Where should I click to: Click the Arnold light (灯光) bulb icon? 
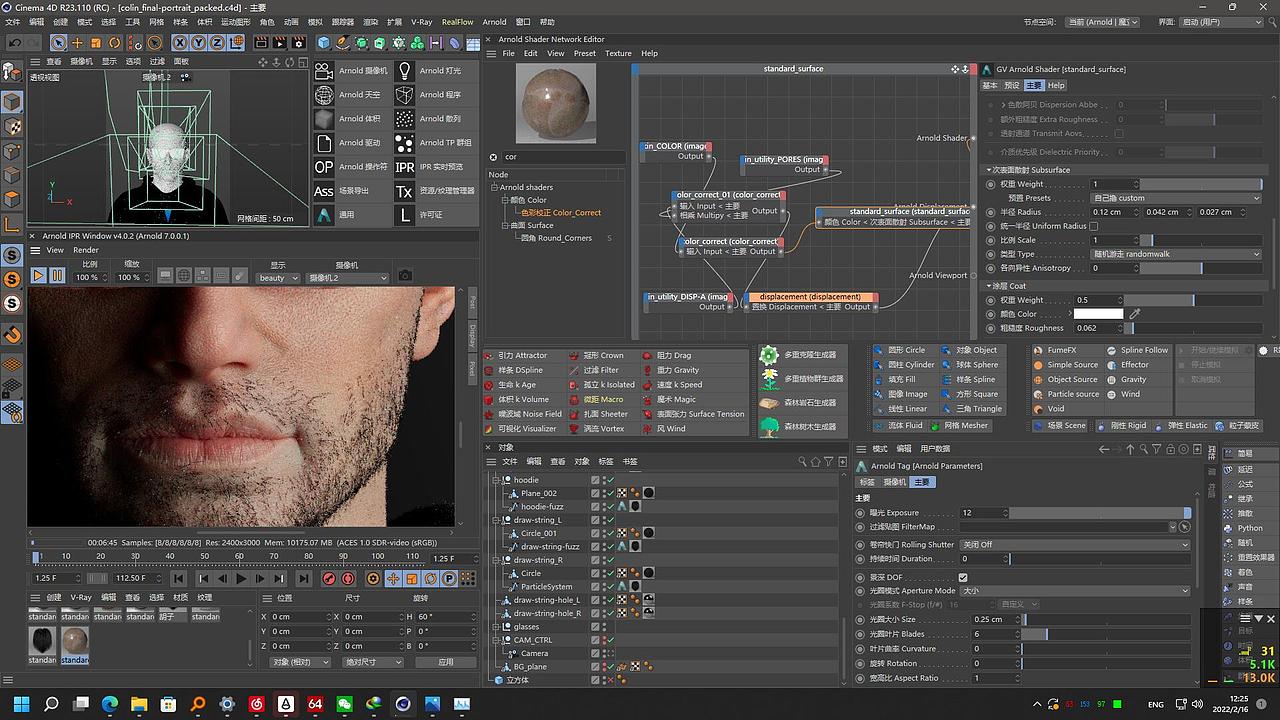coord(404,71)
